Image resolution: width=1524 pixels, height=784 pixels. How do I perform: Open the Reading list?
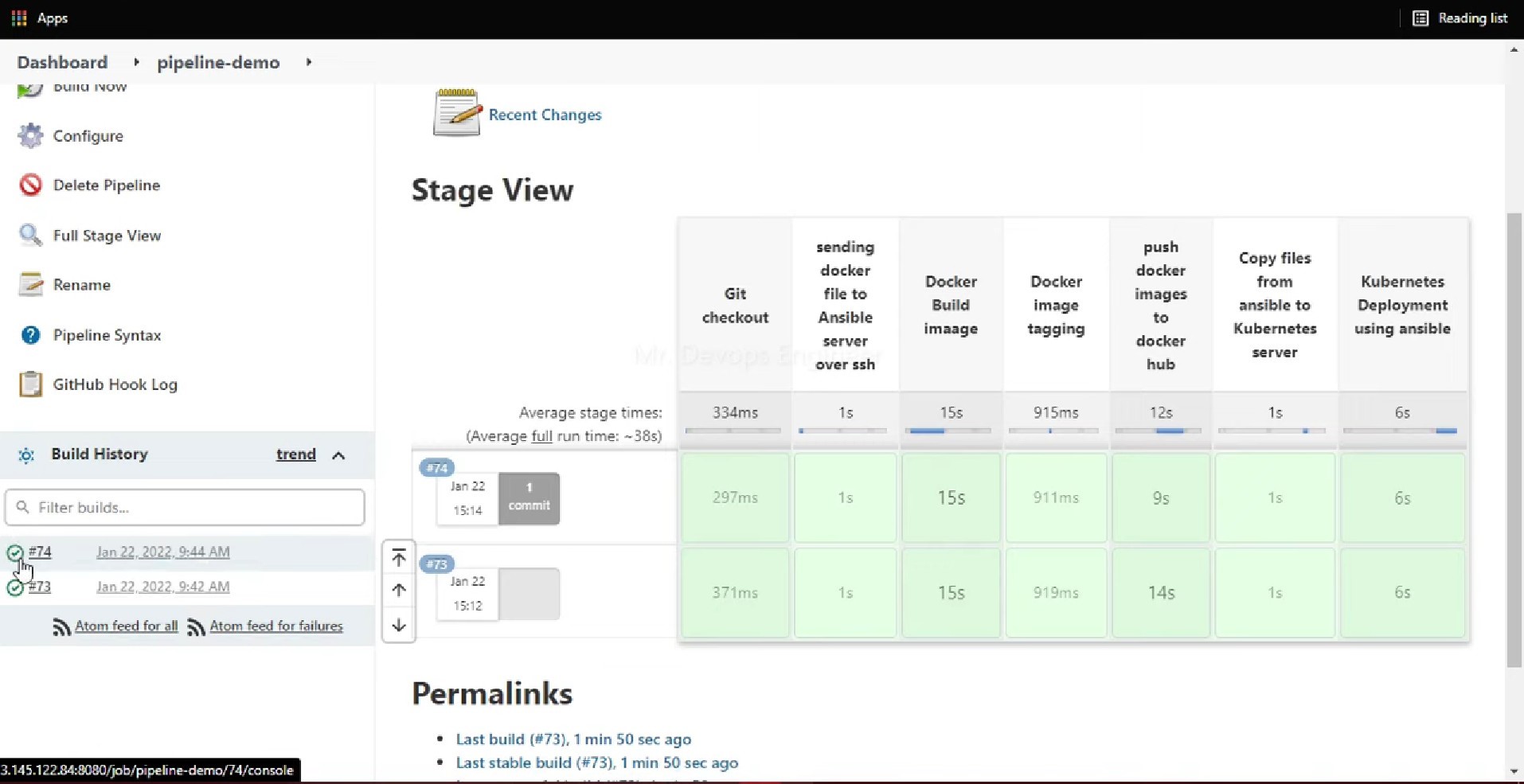click(x=1460, y=18)
